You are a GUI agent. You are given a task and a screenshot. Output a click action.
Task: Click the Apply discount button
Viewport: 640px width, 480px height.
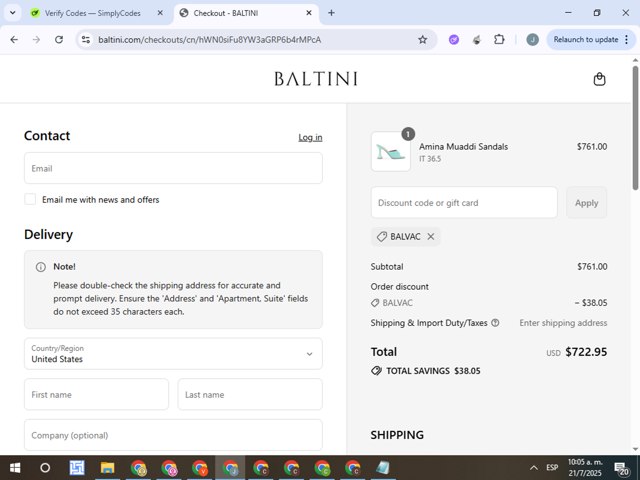point(587,203)
